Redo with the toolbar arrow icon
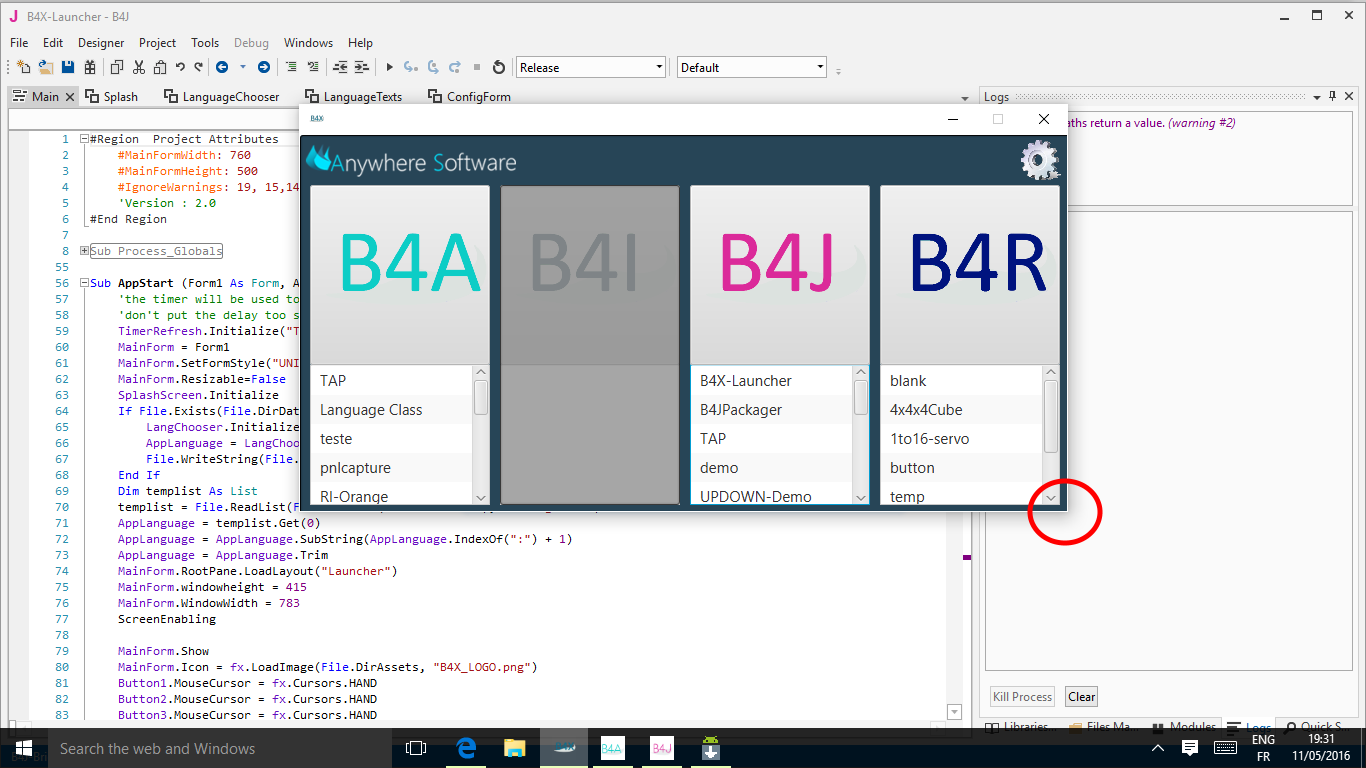 point(199,67)
